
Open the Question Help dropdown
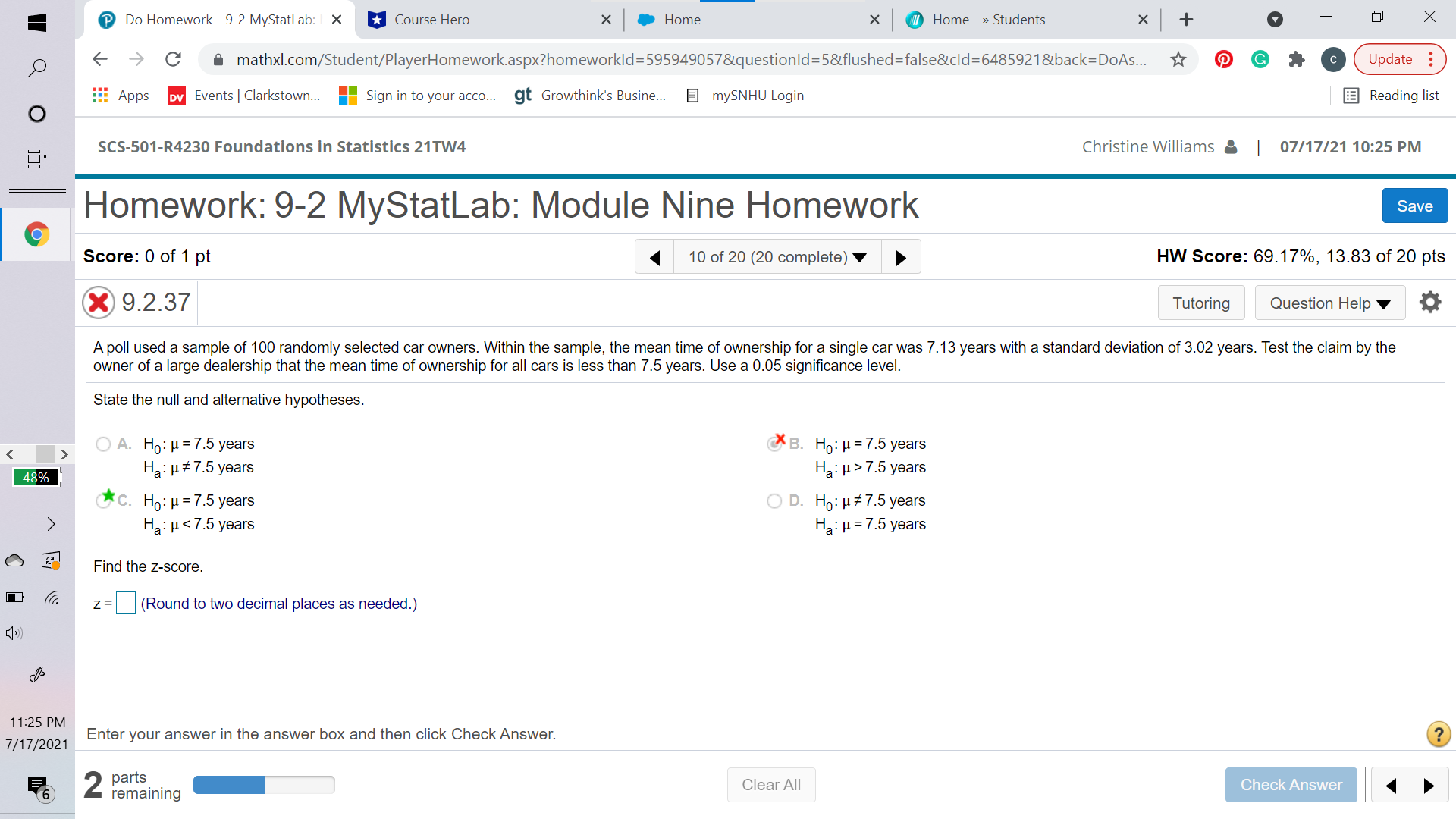pyautogui.click(x=1329, y=303)
